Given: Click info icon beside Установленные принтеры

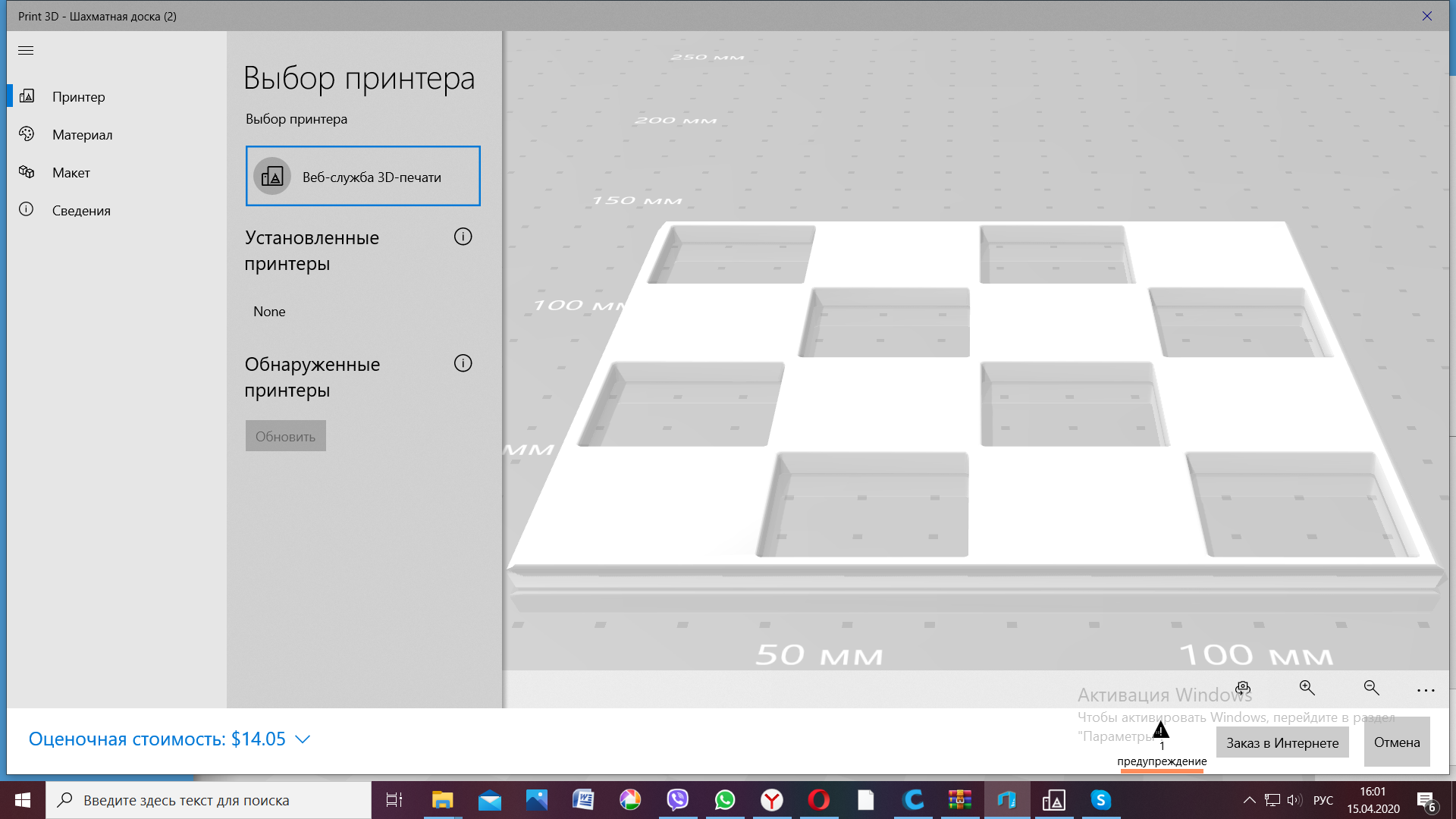Looking at the screenshot, I should point(463,237).
